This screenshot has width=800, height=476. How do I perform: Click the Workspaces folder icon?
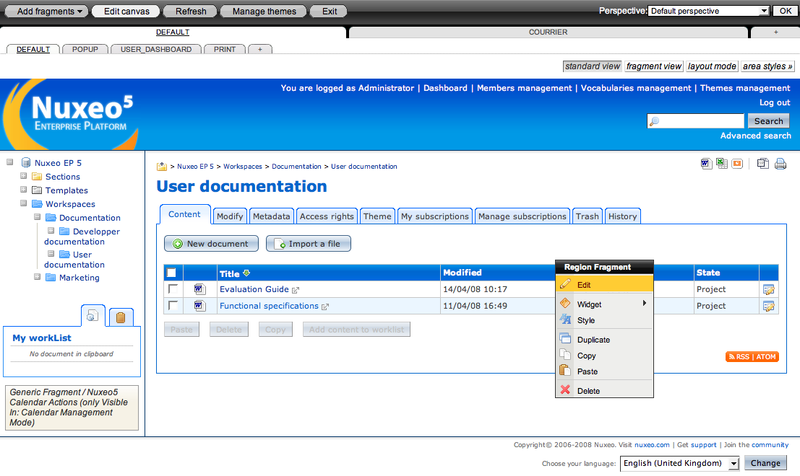click(37, 204)
